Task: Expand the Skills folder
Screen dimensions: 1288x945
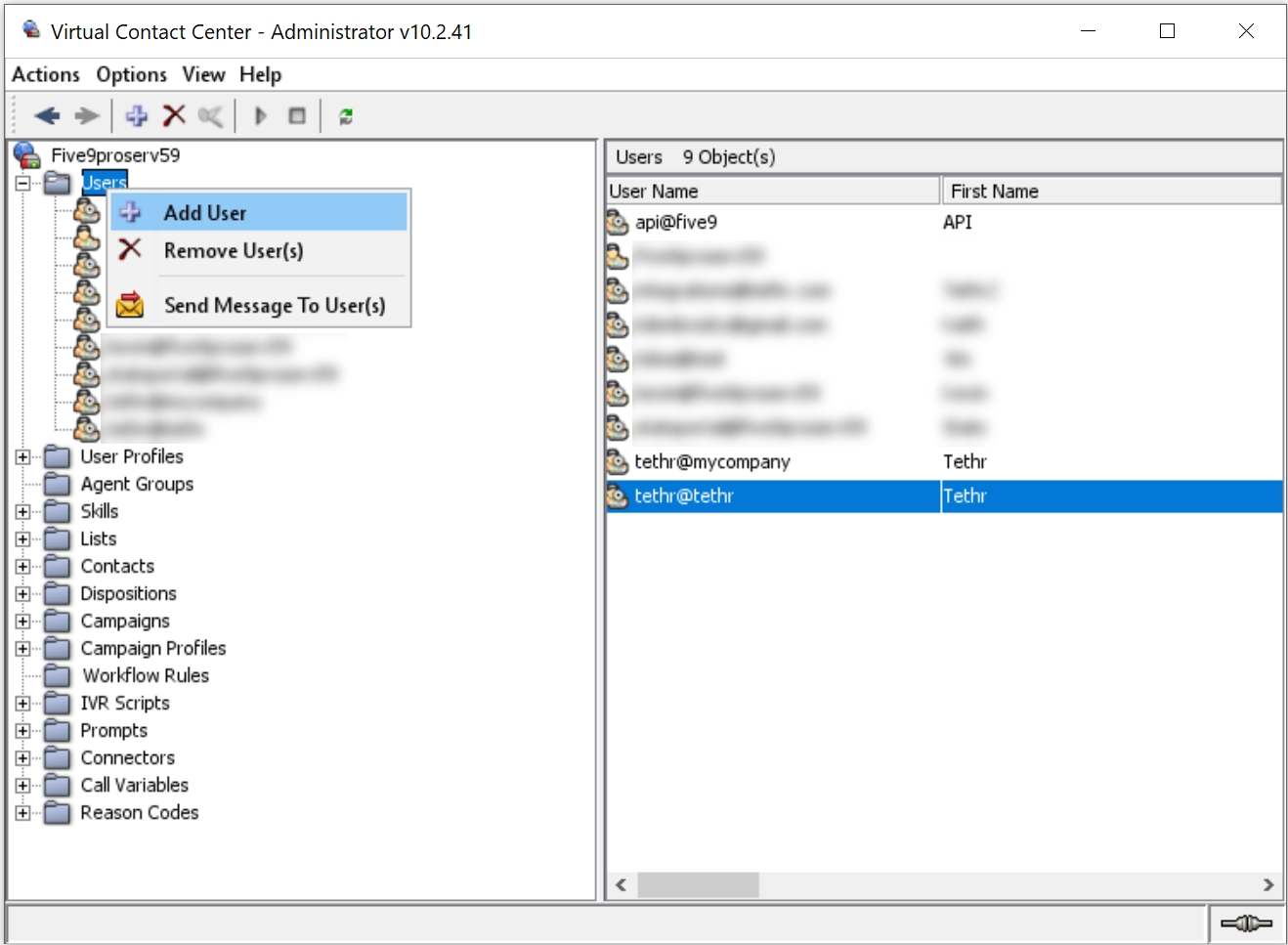Action: point(22,512)
